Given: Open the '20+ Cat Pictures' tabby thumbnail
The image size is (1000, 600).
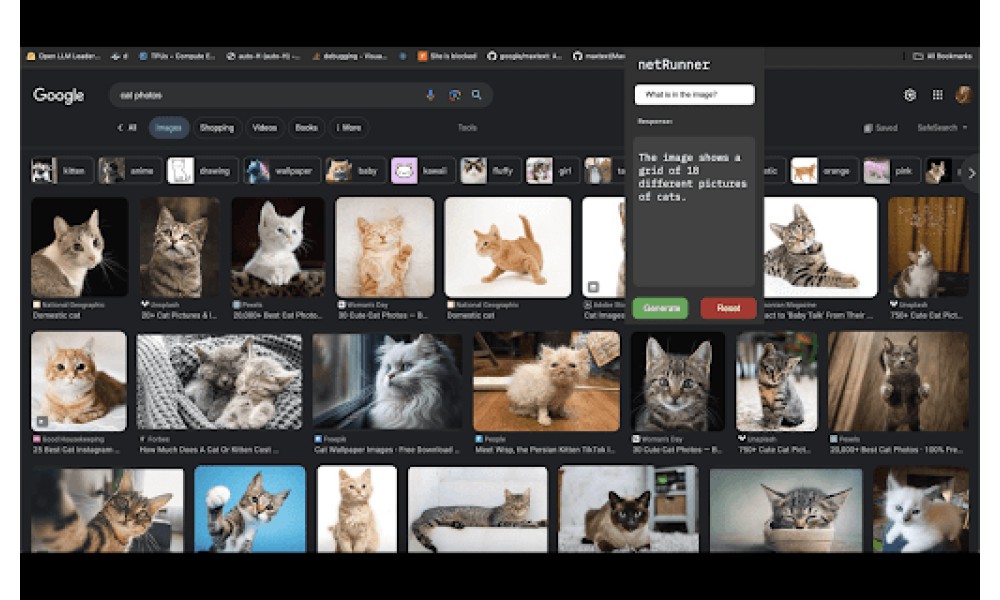Looking at the screenshot, I should [180, 247].
